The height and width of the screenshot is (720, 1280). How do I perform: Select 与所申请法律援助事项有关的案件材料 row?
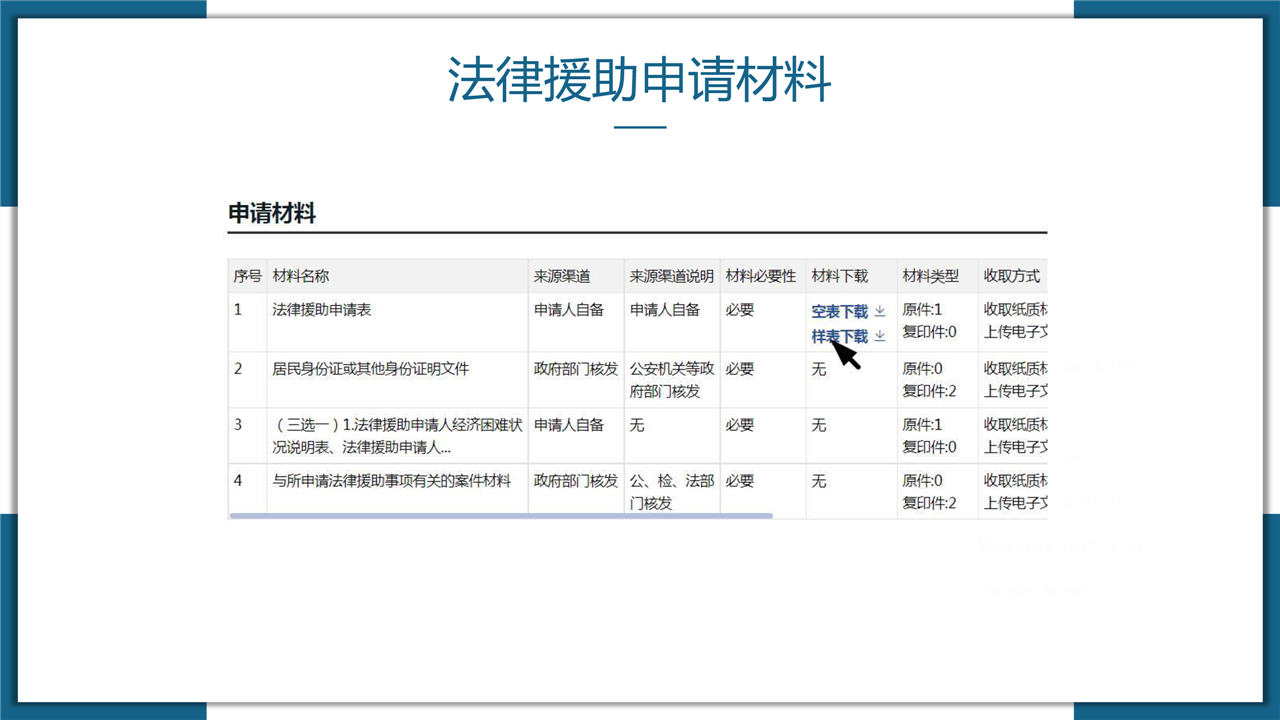point(392,481)
